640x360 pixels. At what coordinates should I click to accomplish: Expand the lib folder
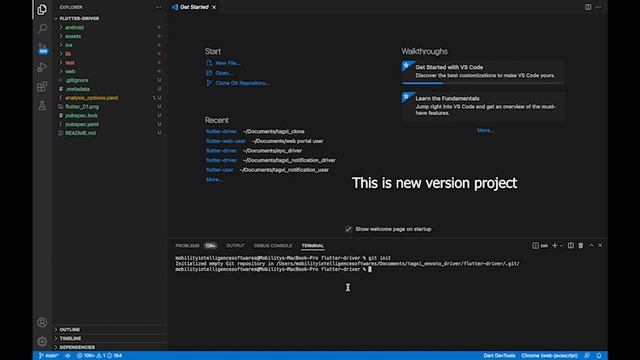(x=60, y=54)
